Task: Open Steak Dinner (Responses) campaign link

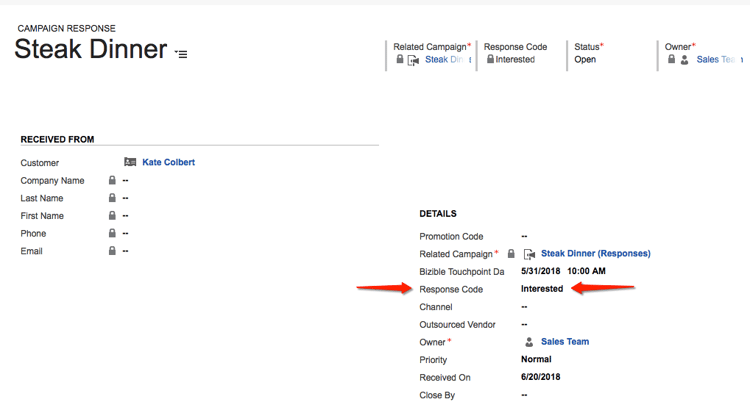Action: [596, 254]
